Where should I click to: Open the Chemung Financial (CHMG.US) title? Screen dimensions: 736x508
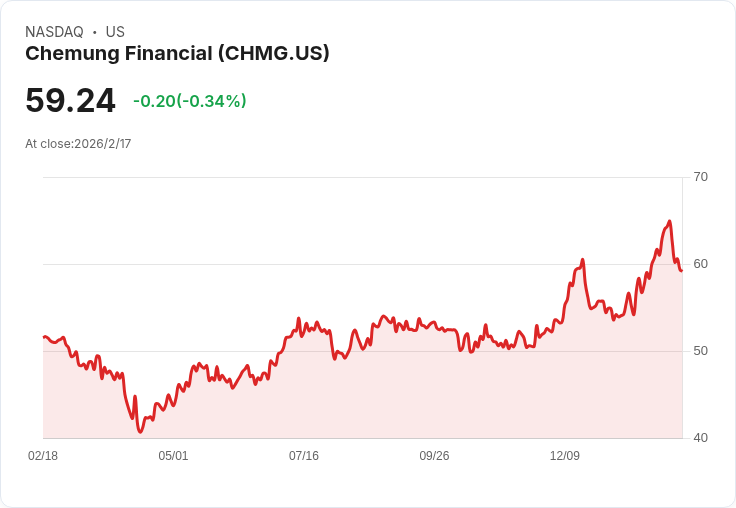point(177,54)
